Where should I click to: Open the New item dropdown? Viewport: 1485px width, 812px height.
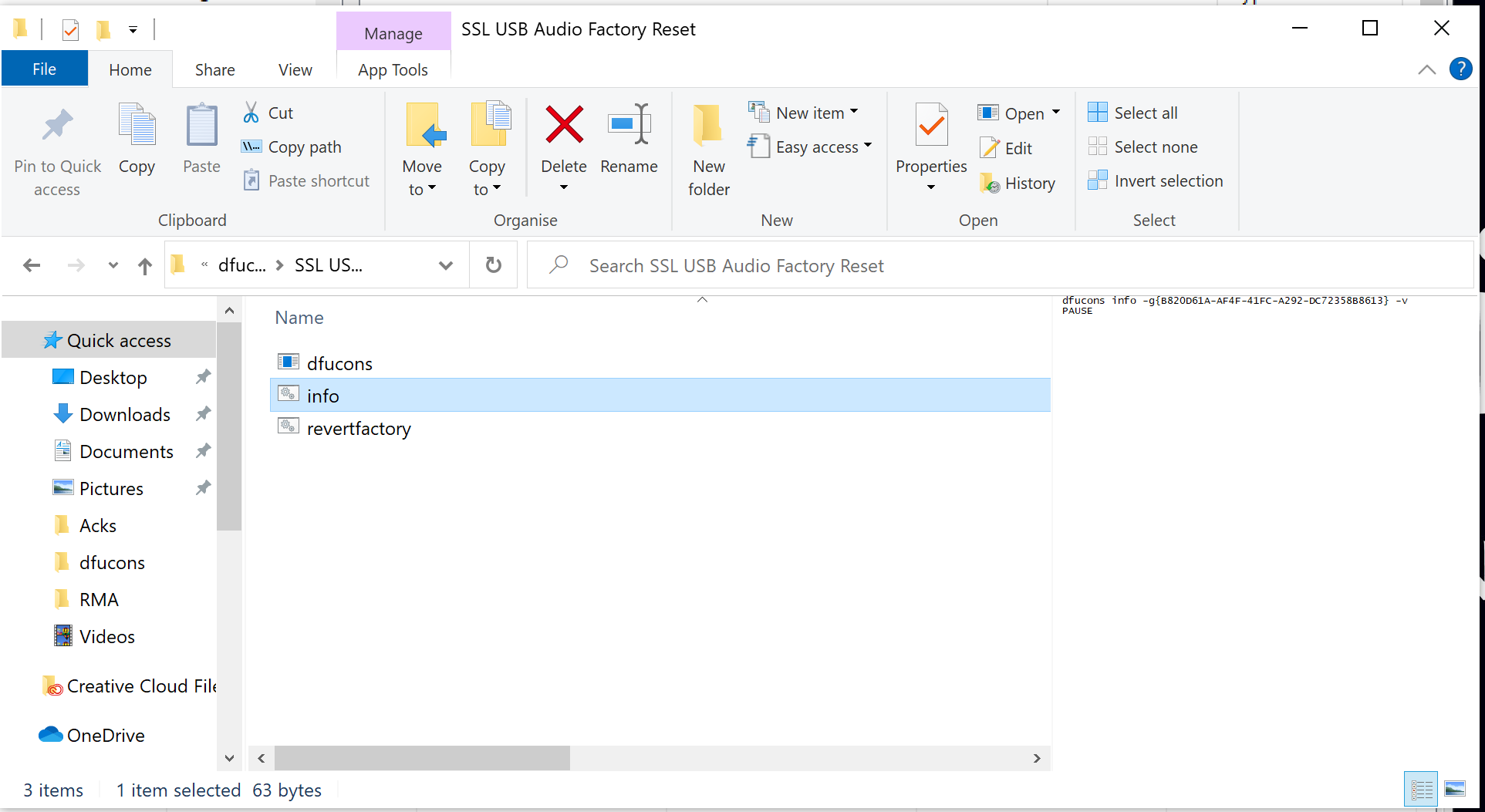(x=803, y=113)
